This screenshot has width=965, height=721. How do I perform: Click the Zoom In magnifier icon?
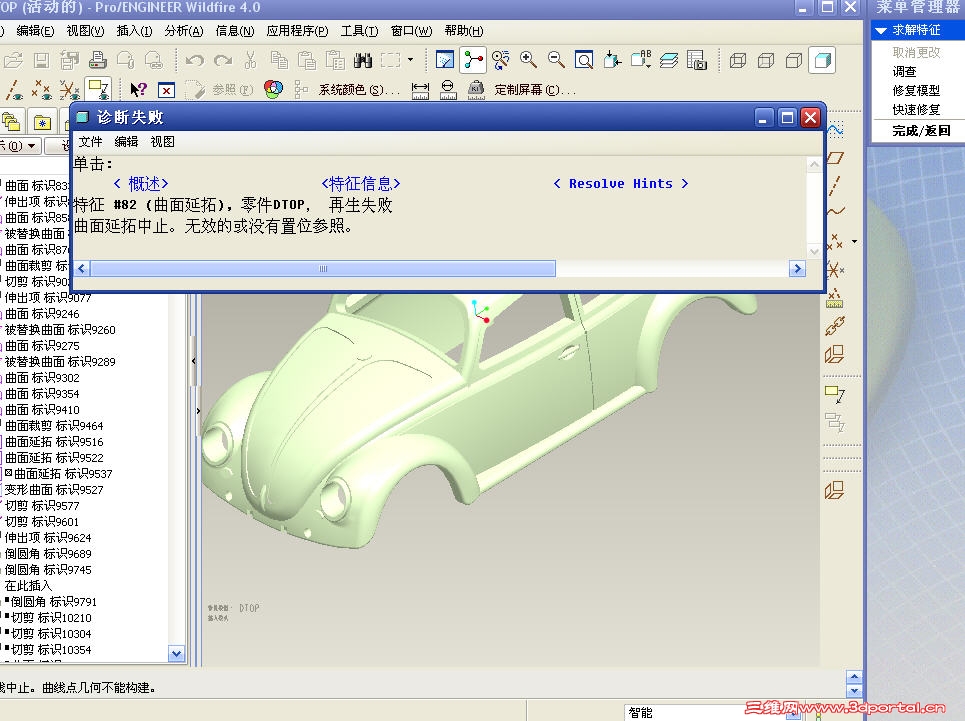point(528,60)
